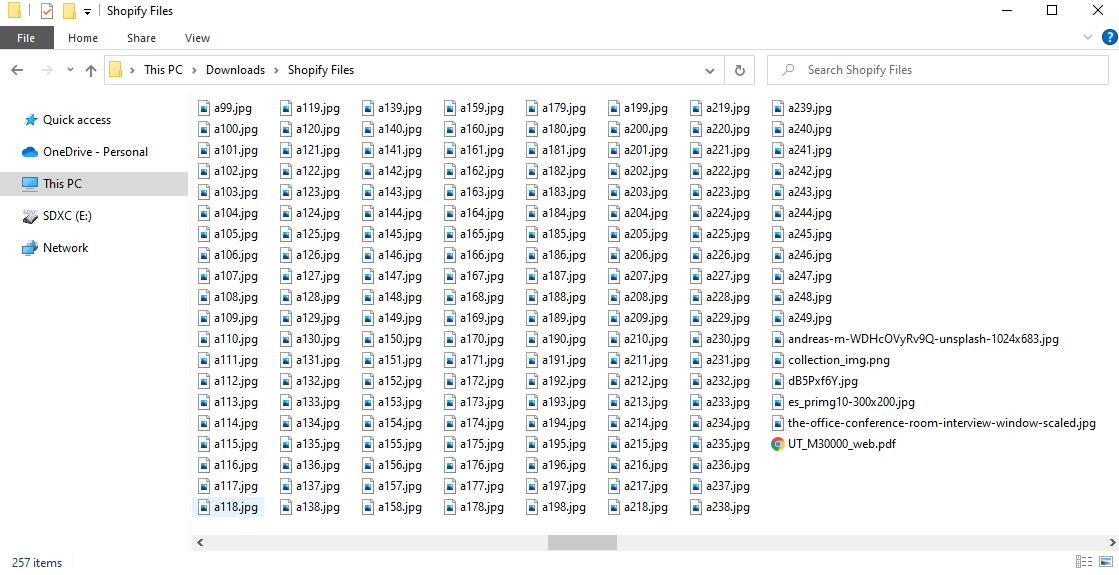The width and height of the screenshot is (1119, 575).
Task: Open the recent locations dropdown arrow
Action: (69, 70)
